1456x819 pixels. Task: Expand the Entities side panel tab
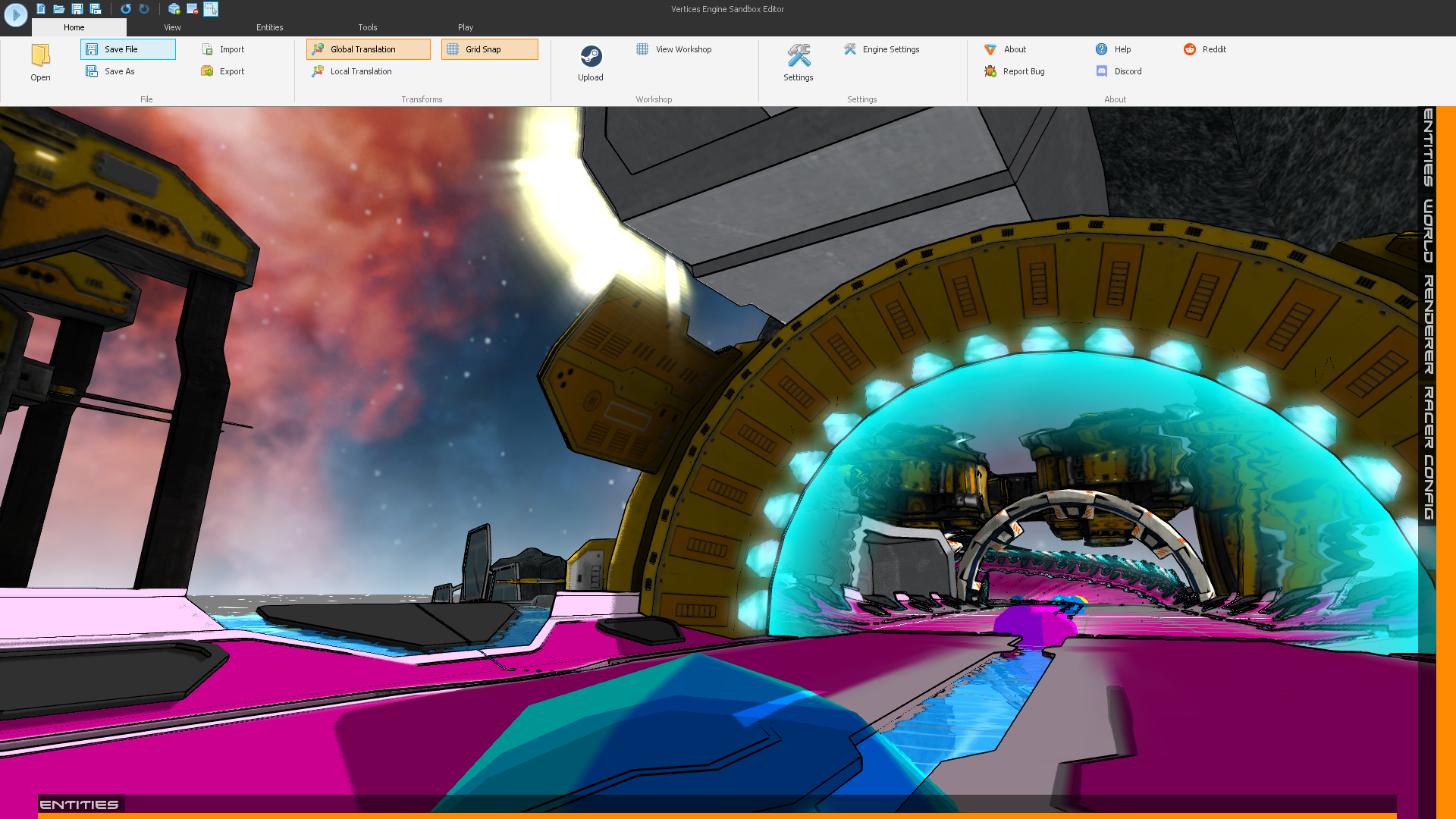point(1428,148)
